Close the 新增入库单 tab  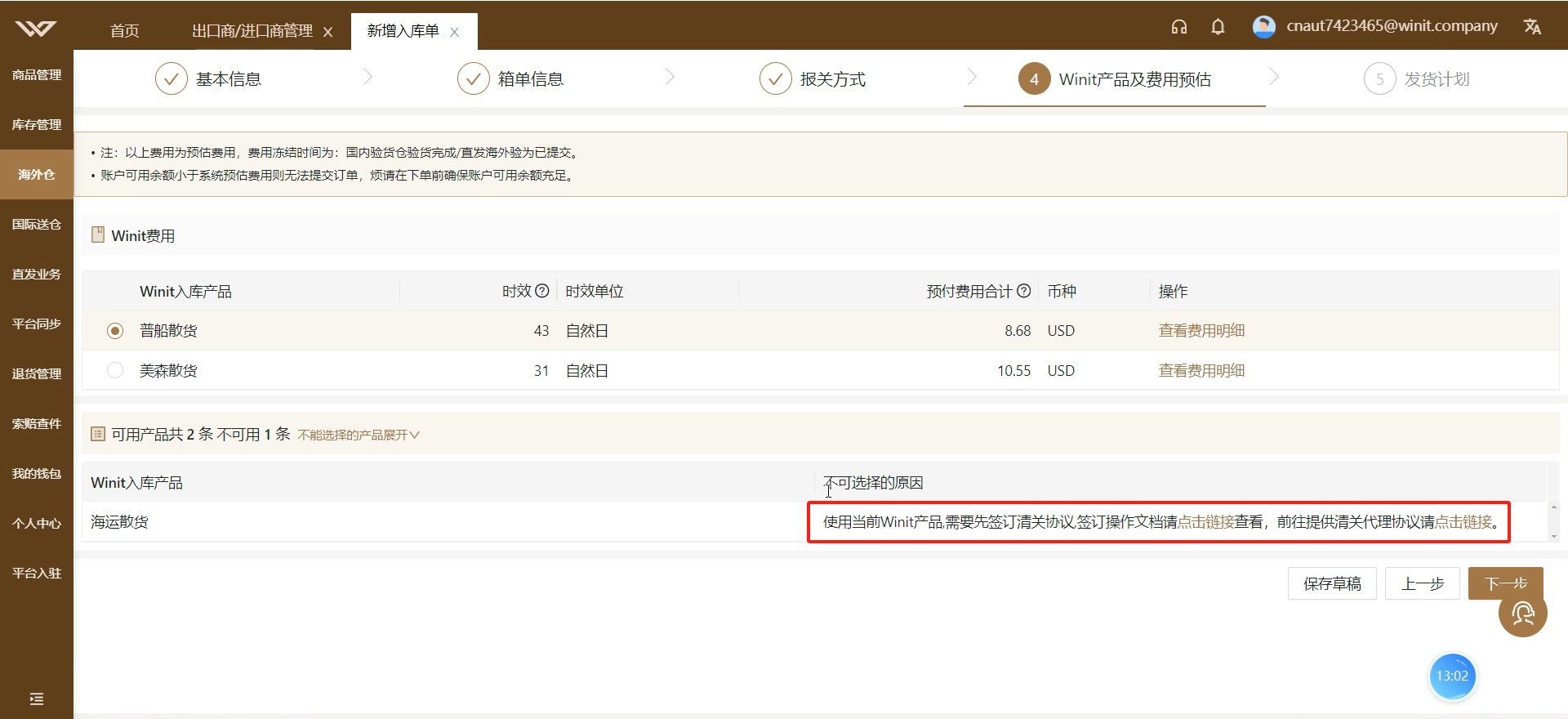(455, 32)
